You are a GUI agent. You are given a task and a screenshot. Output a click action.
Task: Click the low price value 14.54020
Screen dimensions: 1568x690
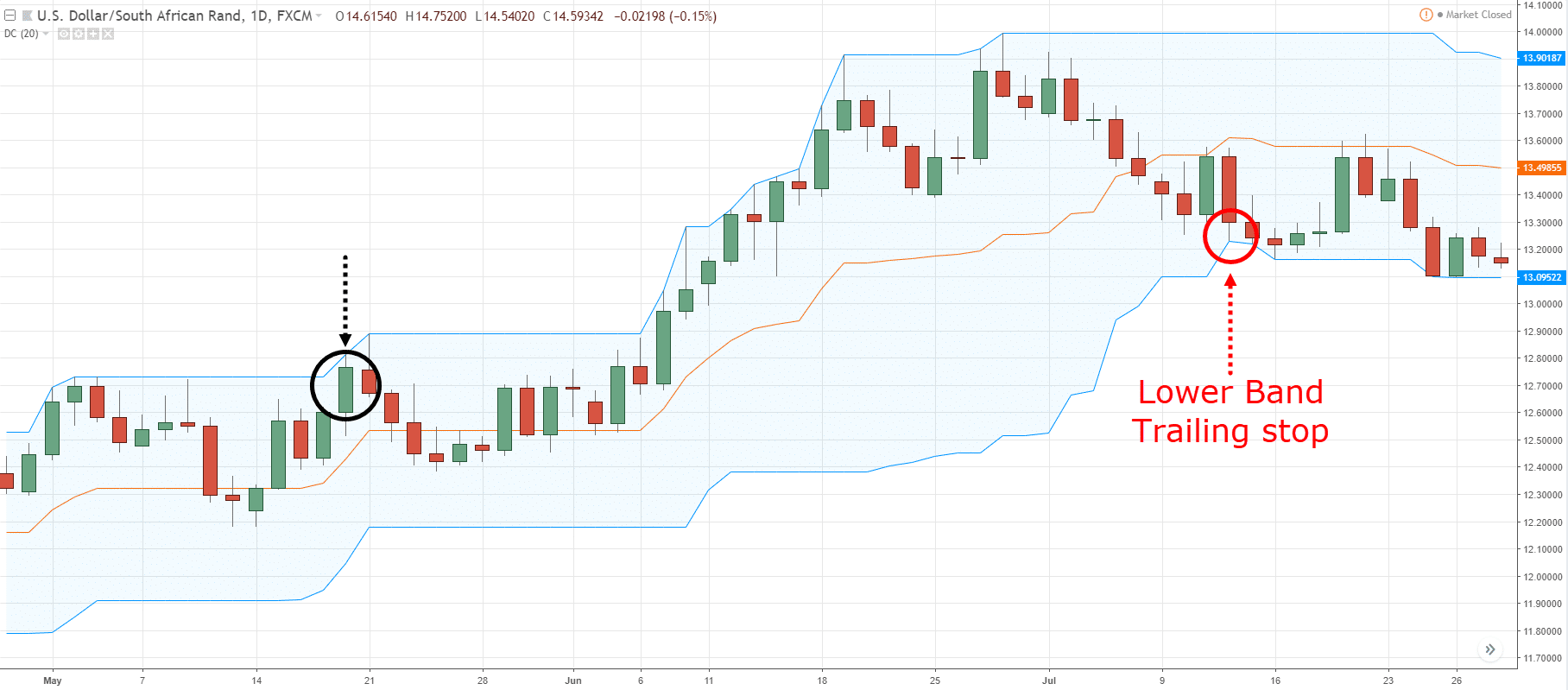(509, 16)
